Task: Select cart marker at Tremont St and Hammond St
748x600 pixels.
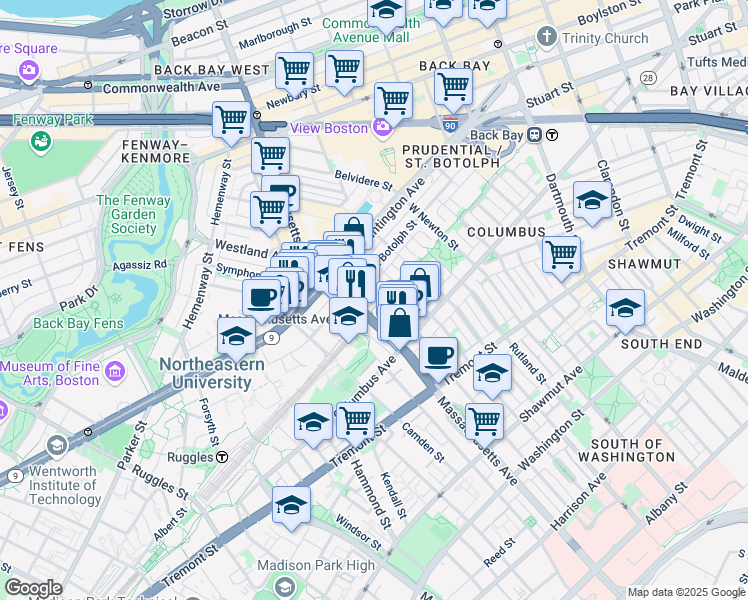Action: tap(355, 423)
